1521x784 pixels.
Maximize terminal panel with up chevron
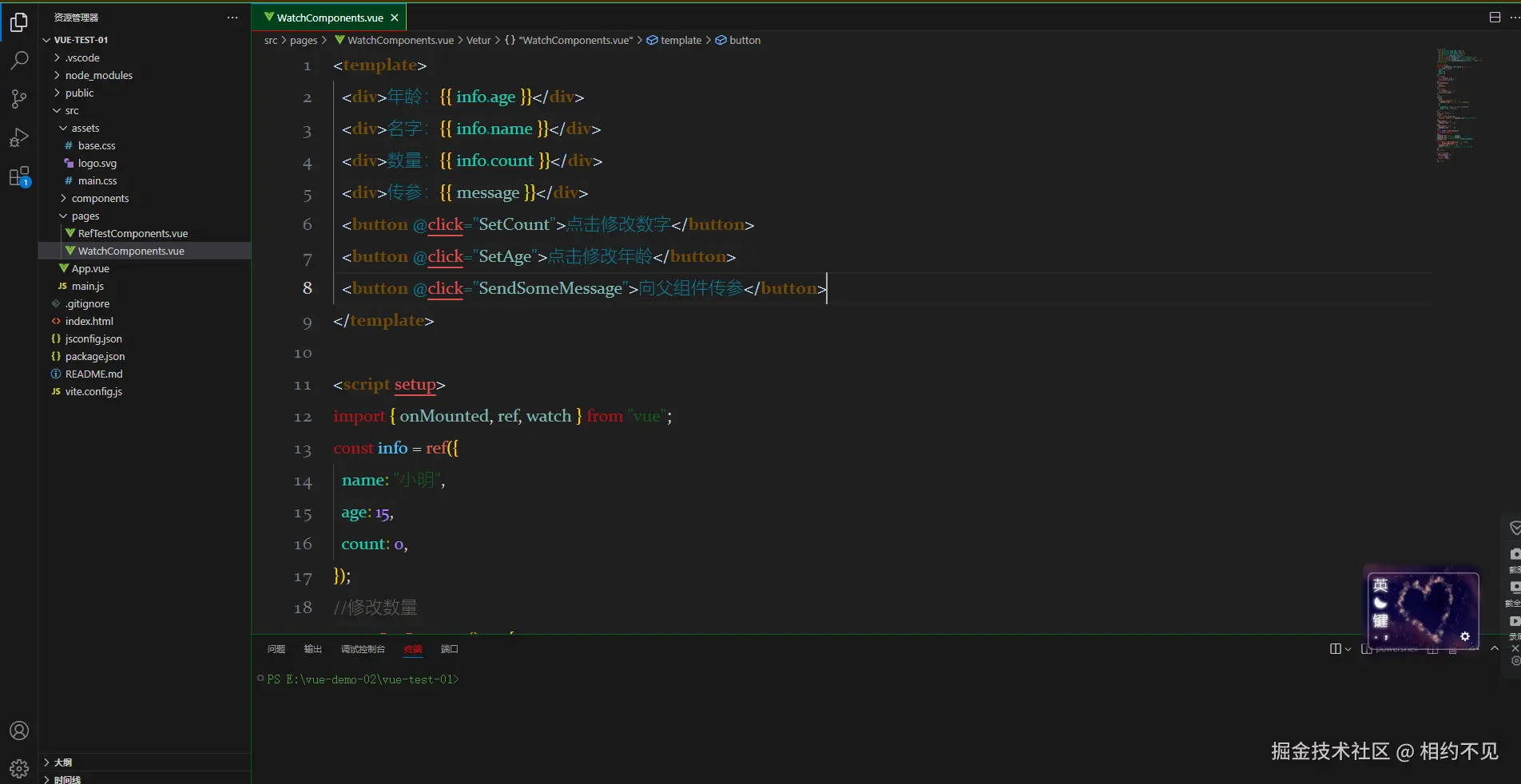tap(1495, 648)
